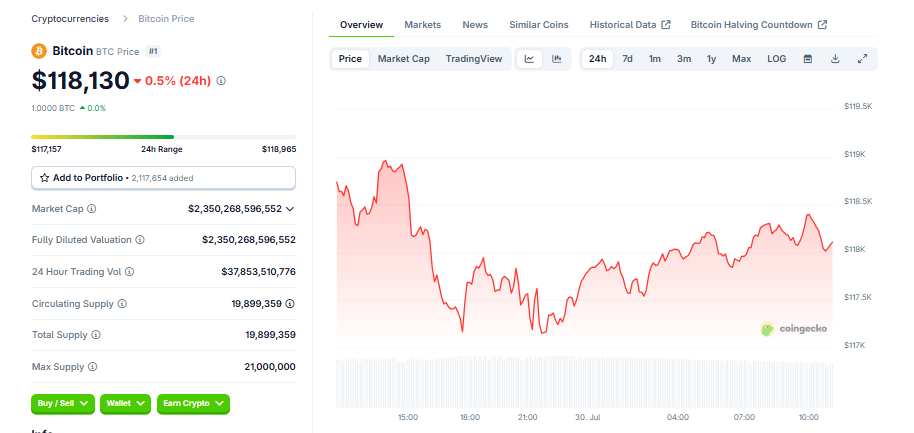The width and height of the screenshot is (914, 433).
Task: Select Max time range
Action: pos(741,59)
